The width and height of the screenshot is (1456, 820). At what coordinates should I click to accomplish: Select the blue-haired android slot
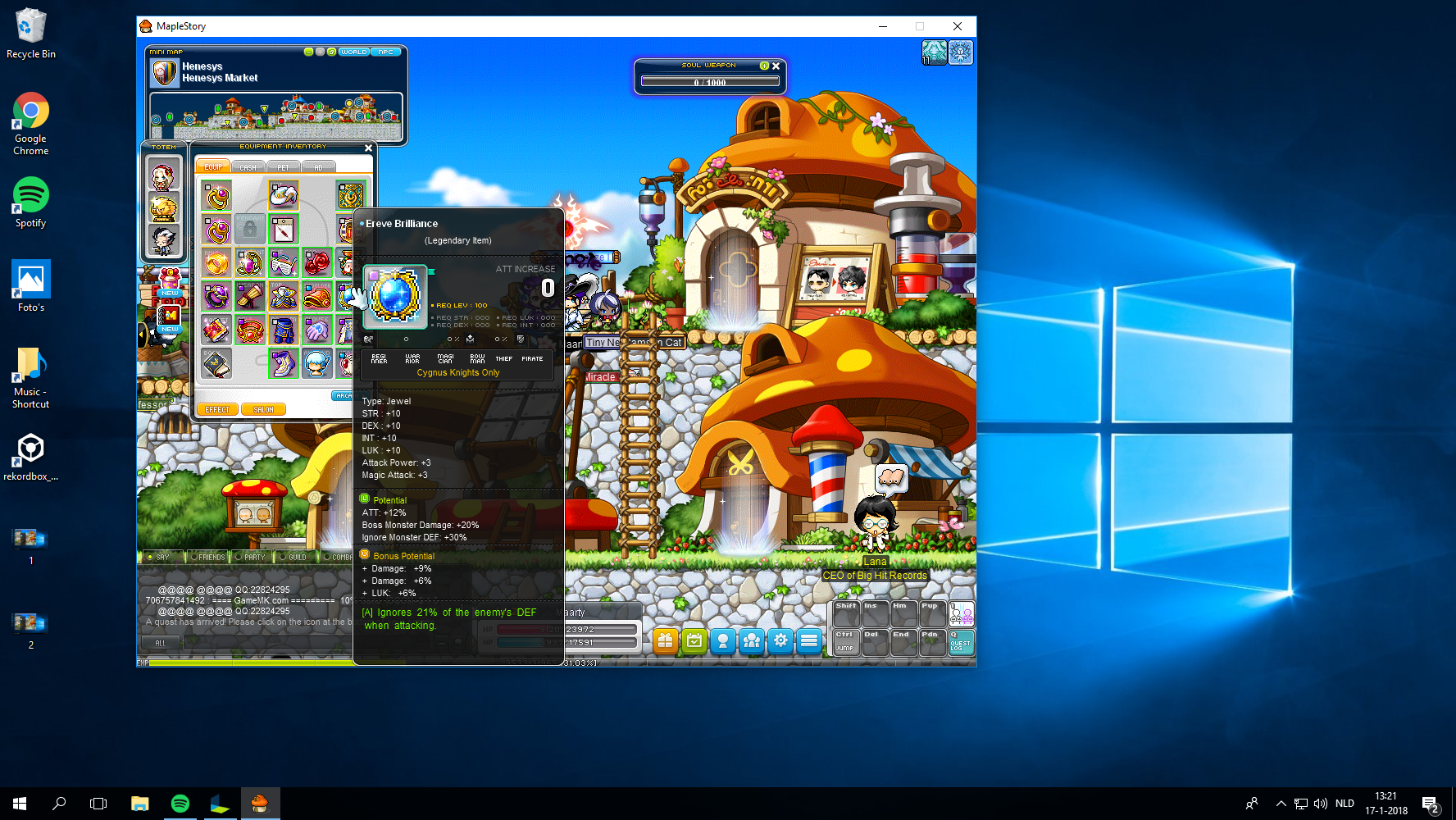click(316, 363)
